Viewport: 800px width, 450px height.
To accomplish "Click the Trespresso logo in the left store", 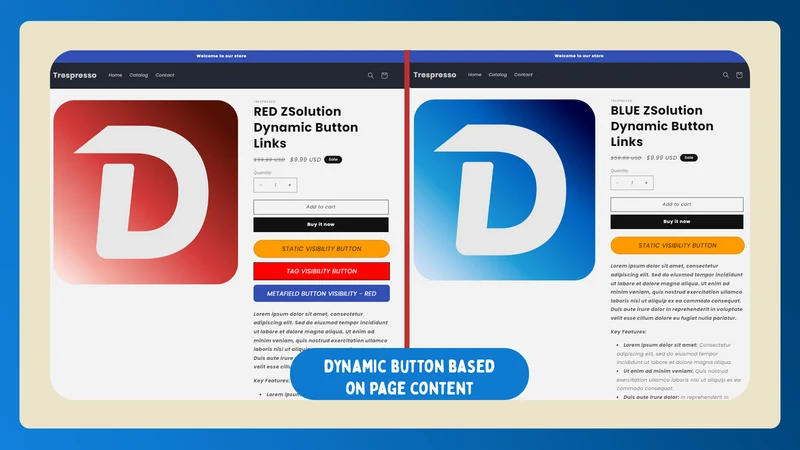I will coord(74,75).
